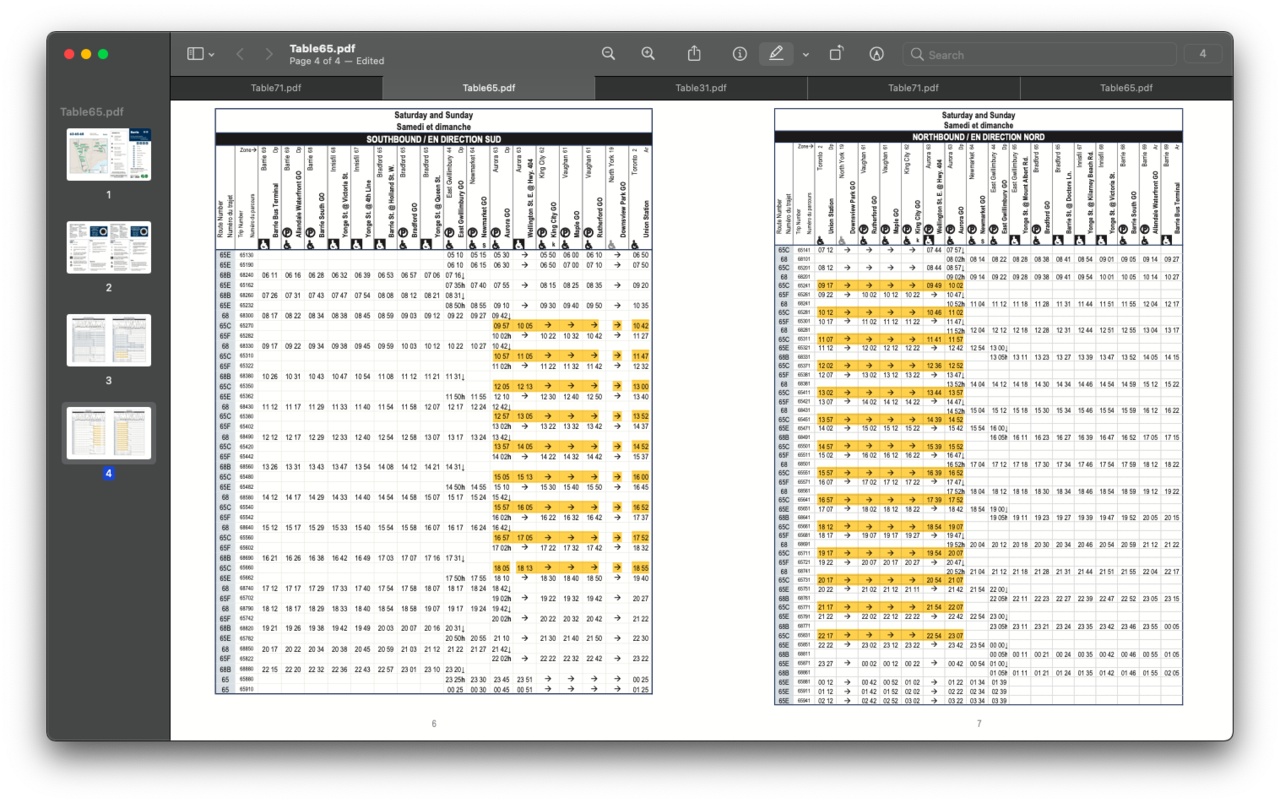Rotate the page with the rotate icon

tap(836, 54)
